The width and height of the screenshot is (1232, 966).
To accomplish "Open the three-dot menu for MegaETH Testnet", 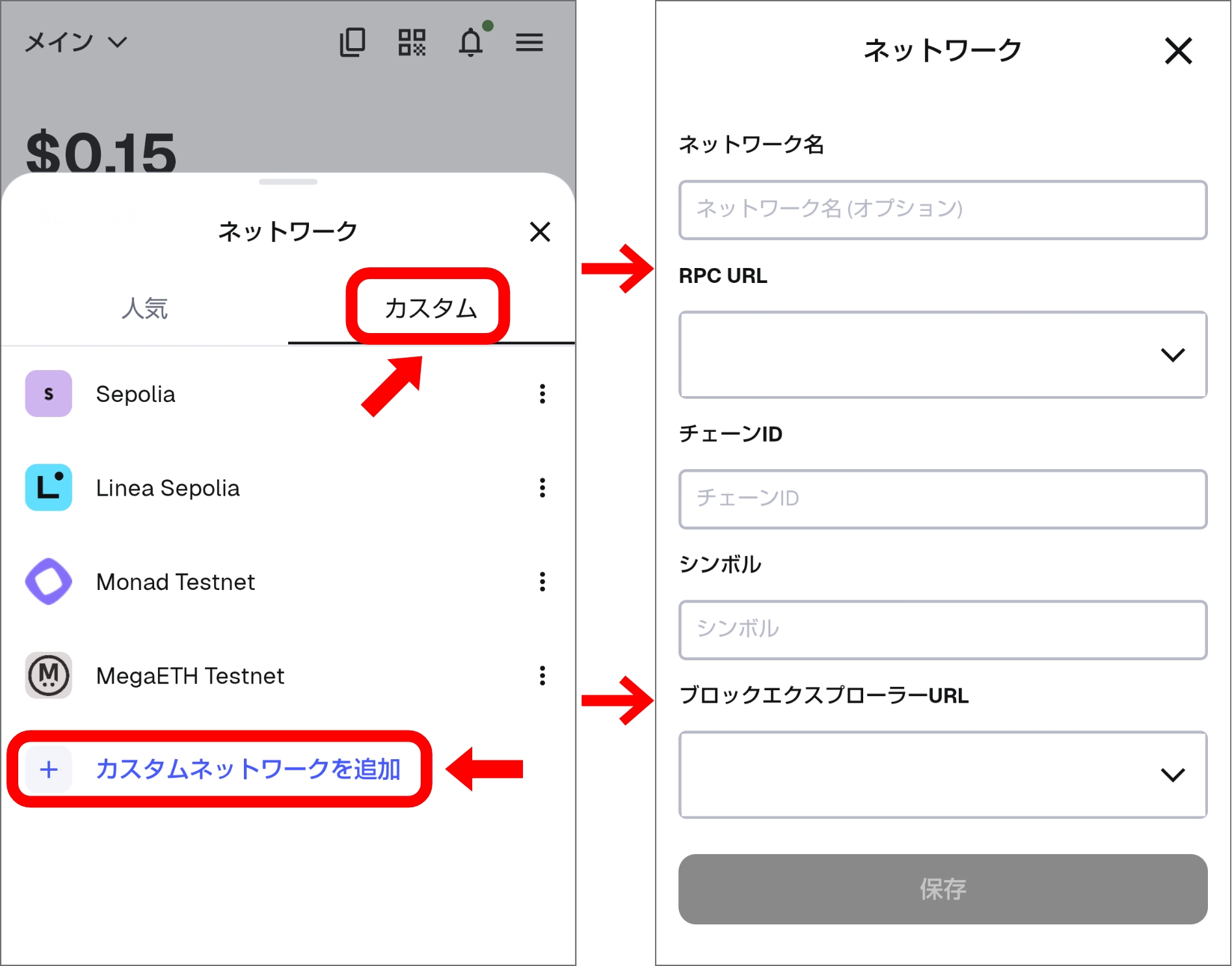I will 542,677.
